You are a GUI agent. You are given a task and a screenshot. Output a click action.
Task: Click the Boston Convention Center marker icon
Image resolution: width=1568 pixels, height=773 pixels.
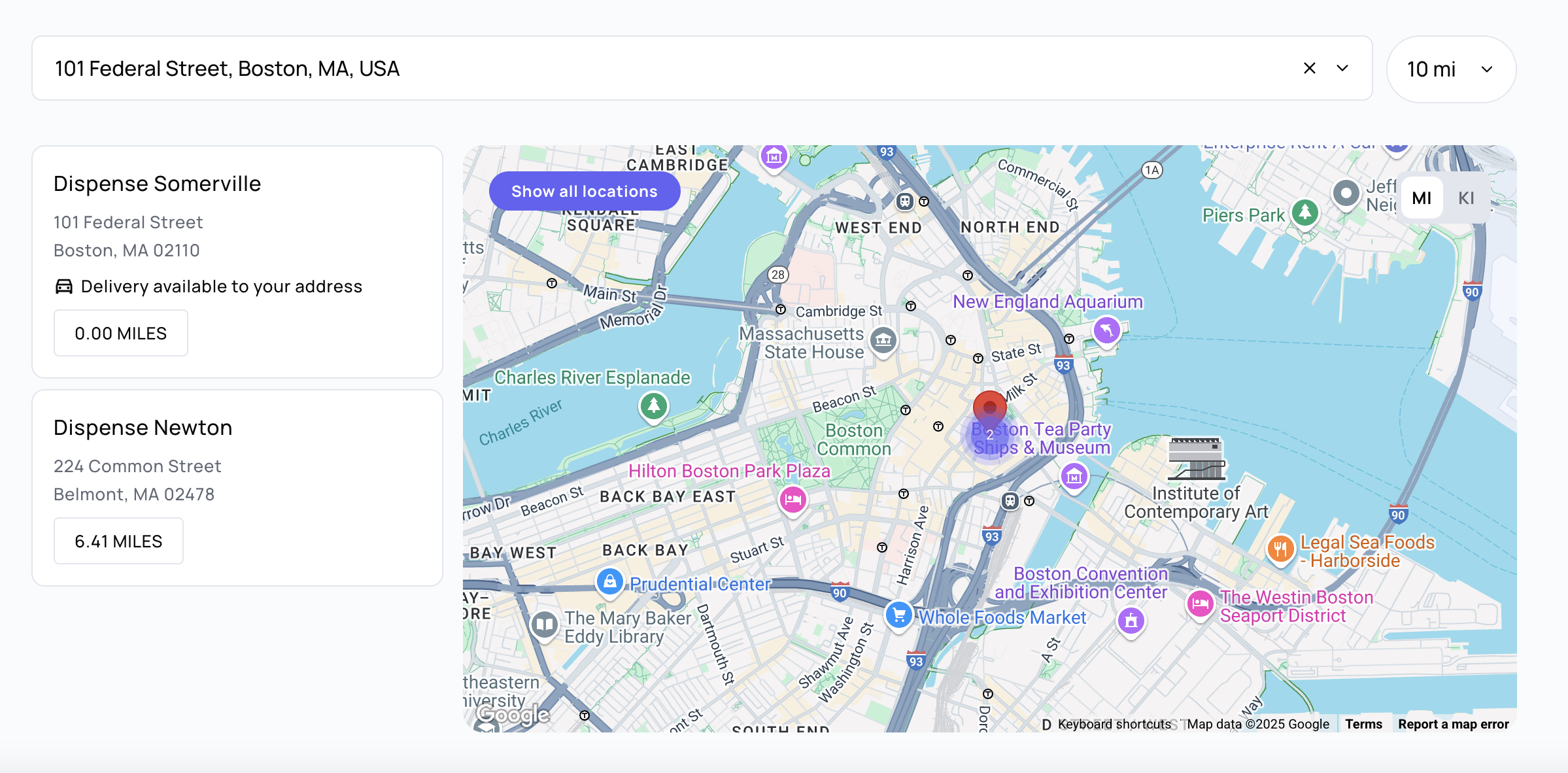click(1131, 621)
